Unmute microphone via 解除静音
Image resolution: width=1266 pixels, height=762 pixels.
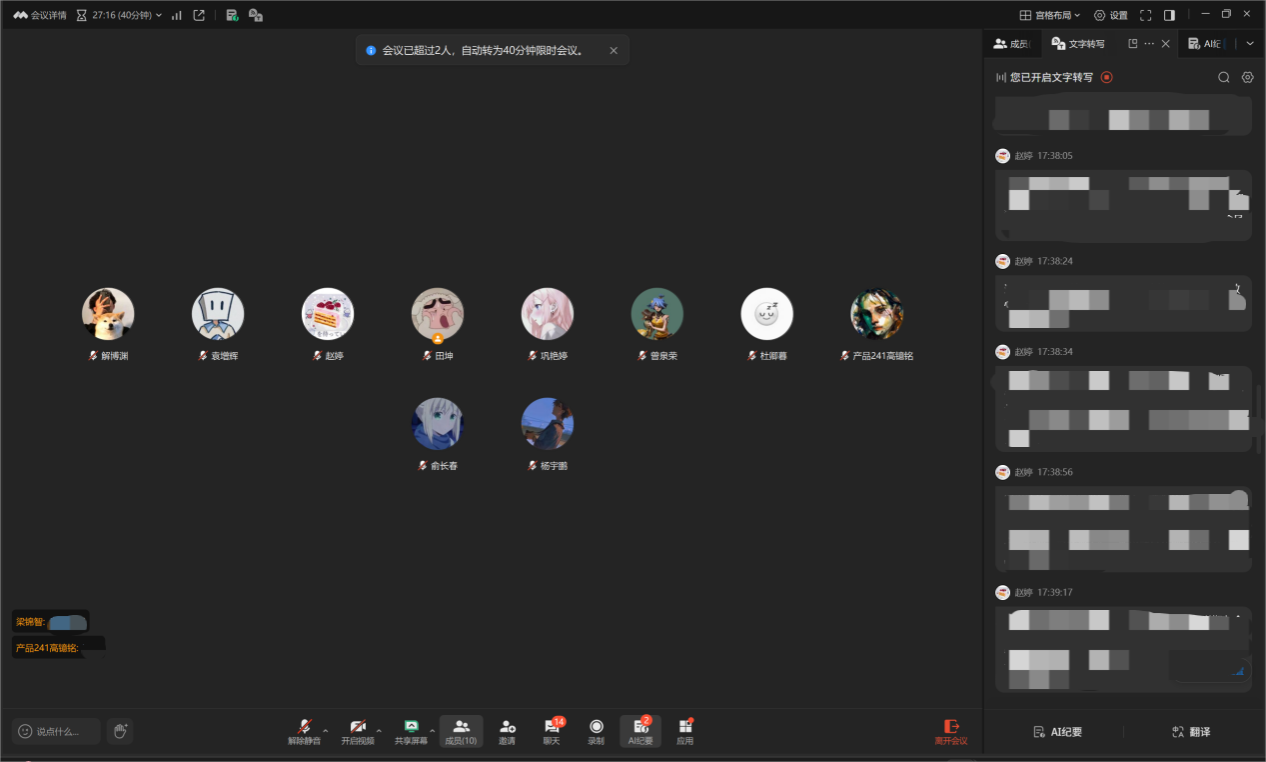pos(304,730)
